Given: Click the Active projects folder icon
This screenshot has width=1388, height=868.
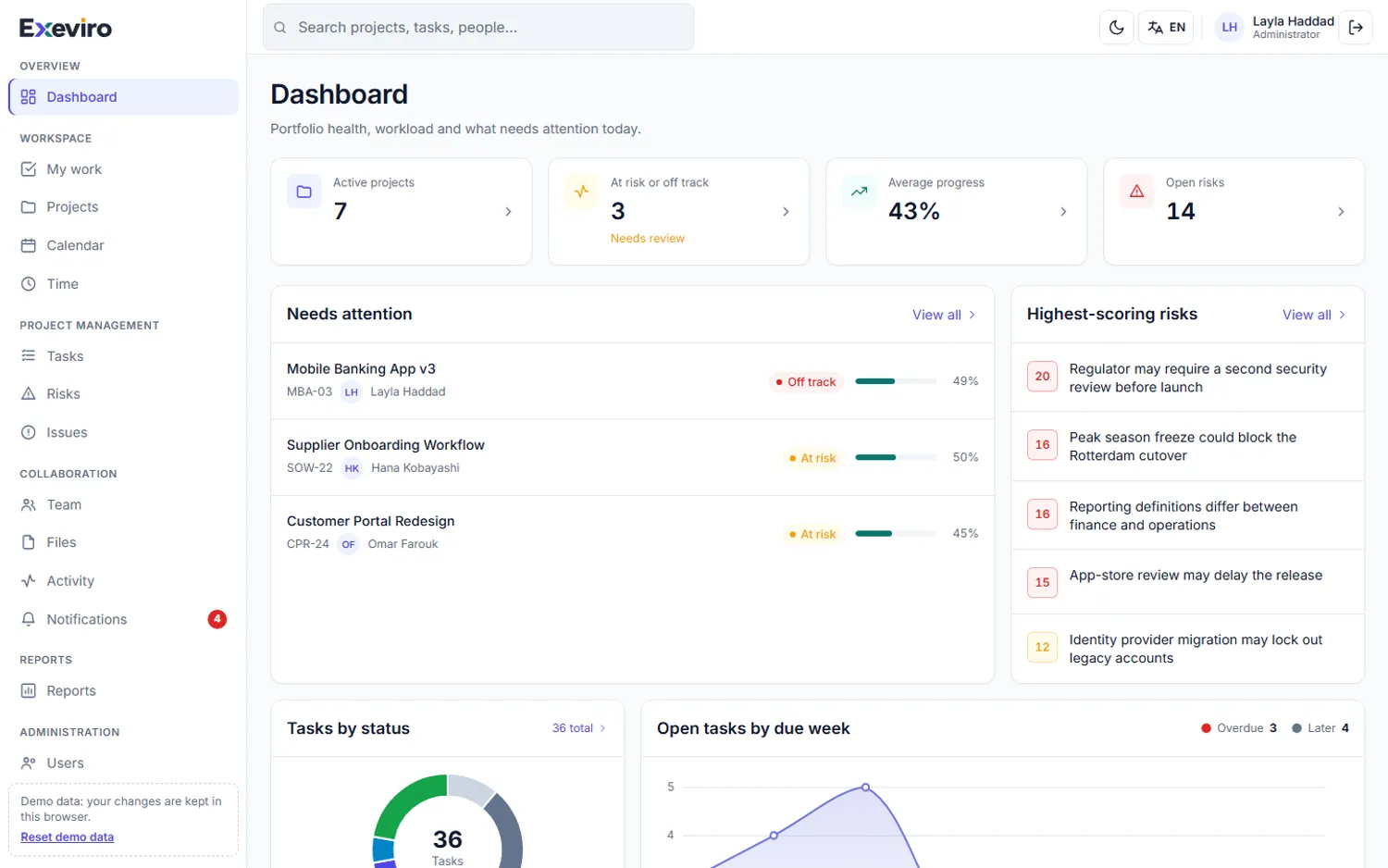Looking at the screenshot, I should tap(304, 192).
